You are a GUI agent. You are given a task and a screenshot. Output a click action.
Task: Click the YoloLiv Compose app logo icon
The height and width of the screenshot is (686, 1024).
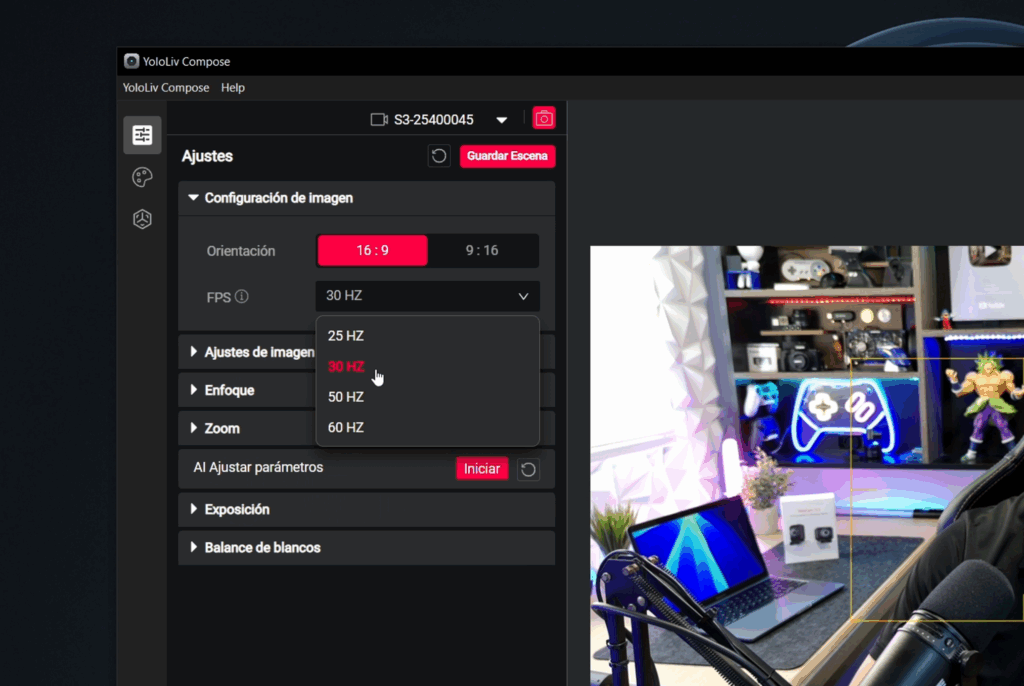tap(131, 62)
